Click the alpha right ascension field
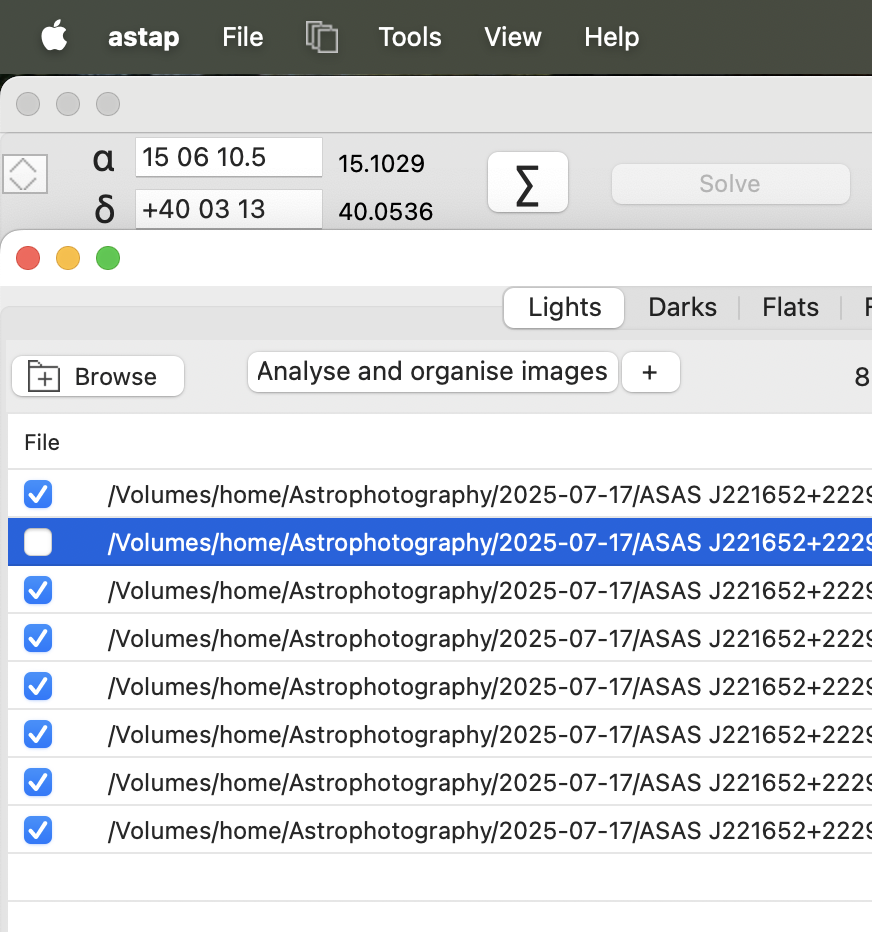The image size is (872, 932). pos(229,158)
